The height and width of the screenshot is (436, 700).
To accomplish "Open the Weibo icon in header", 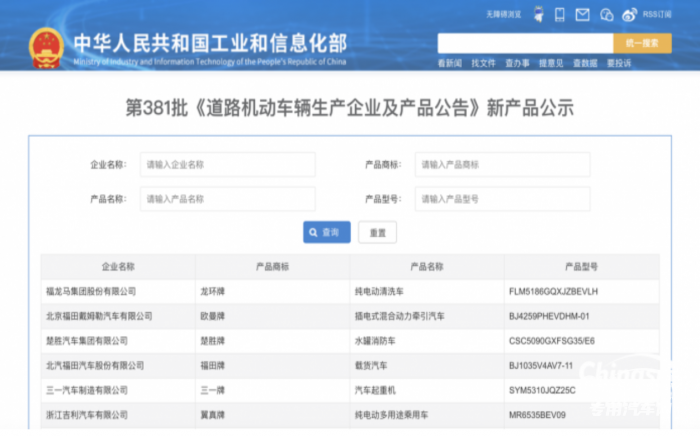I will point(629,15).
